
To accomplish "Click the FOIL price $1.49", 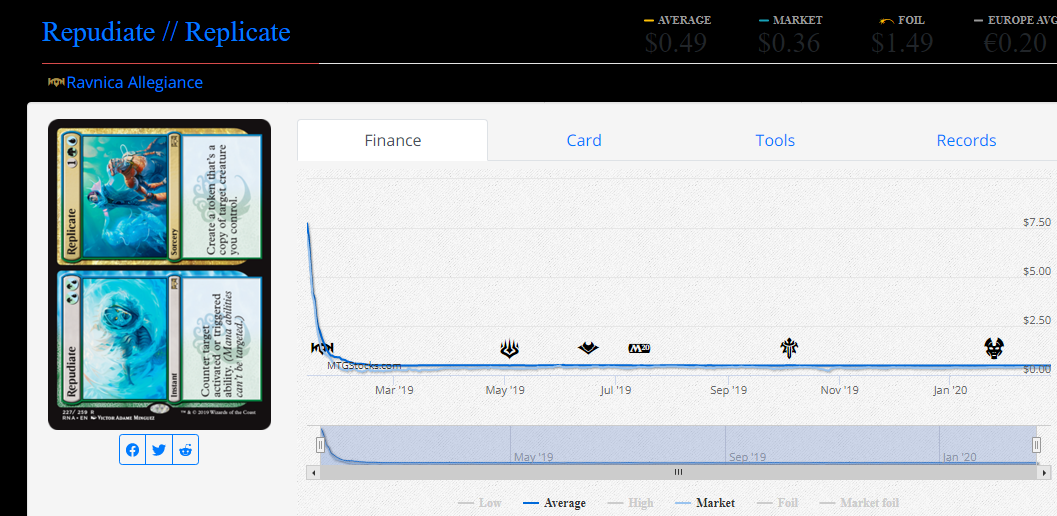I will (902, 42).
